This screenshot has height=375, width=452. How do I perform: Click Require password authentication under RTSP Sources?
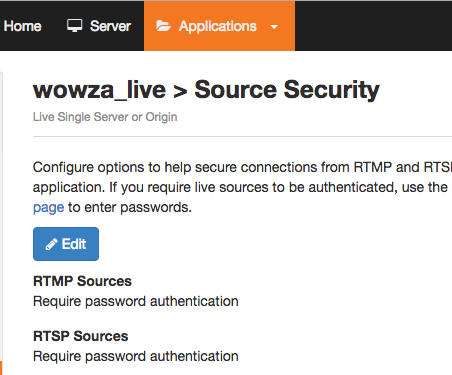click(136, 356)
